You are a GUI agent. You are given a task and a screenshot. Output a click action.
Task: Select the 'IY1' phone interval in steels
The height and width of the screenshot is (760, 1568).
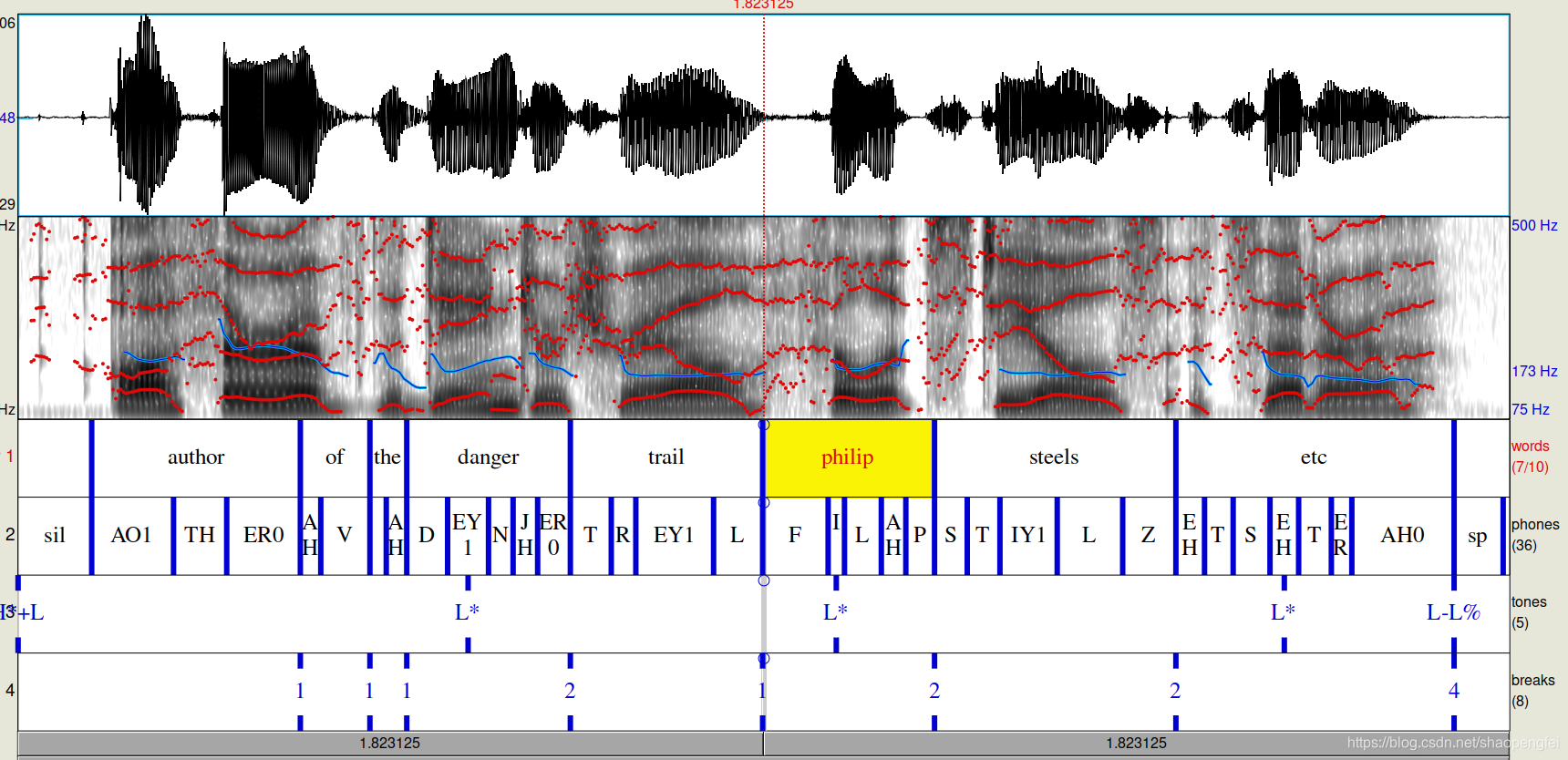tap(1027, 536)
